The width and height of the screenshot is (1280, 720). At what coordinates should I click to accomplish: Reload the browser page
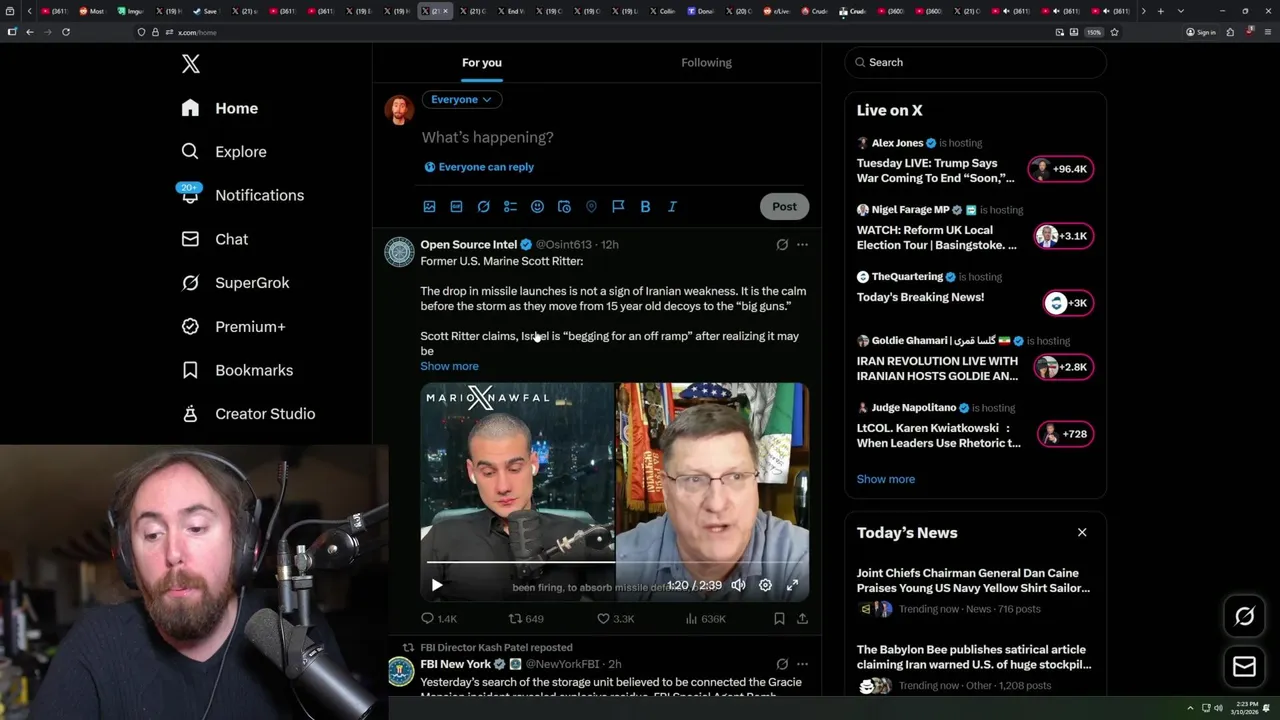pyautogui.click(x=66, y=32)
